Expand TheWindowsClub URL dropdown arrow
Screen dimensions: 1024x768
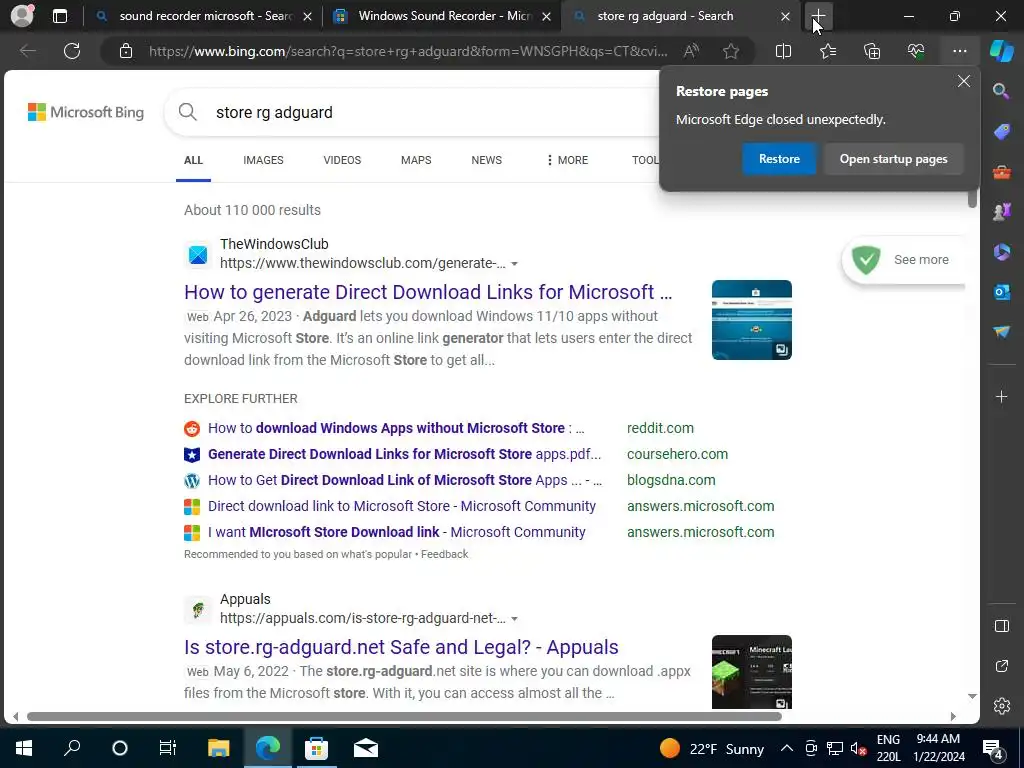coord(515,264)
